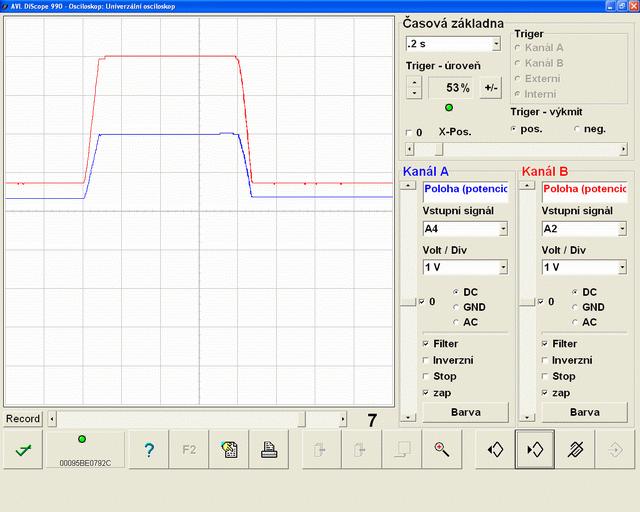This screenshot has width=640, height=512.
Task: Open Kanál A Volt / Div dropdown
Action: 502,267
